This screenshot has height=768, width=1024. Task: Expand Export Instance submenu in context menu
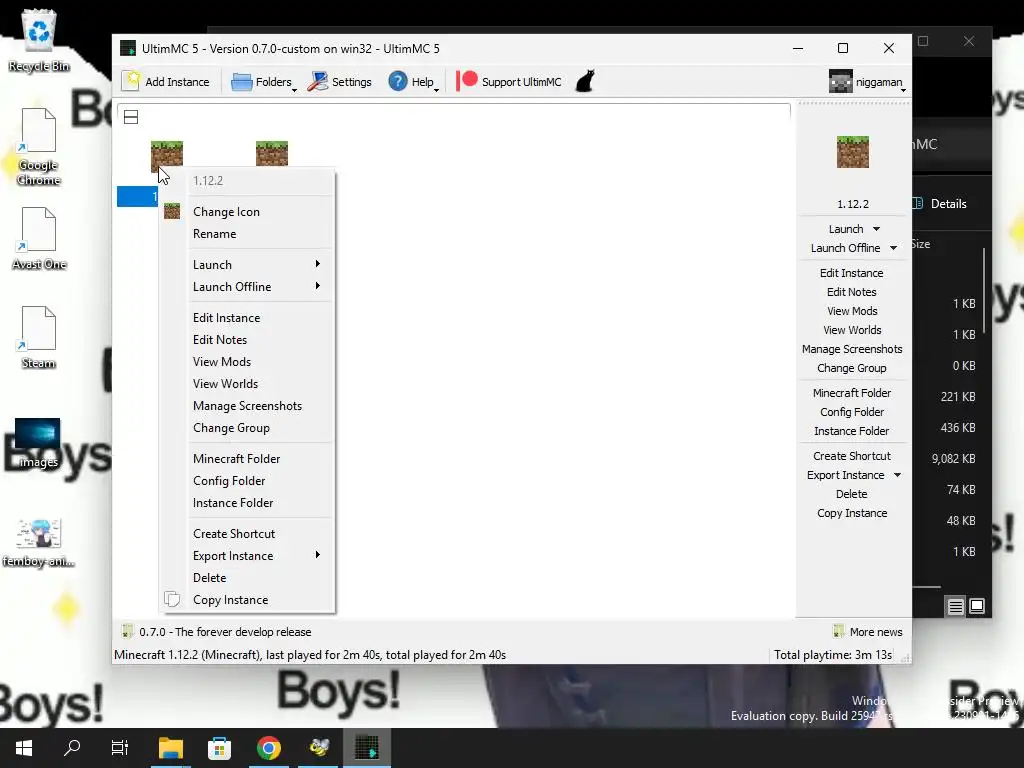(256, 556)
